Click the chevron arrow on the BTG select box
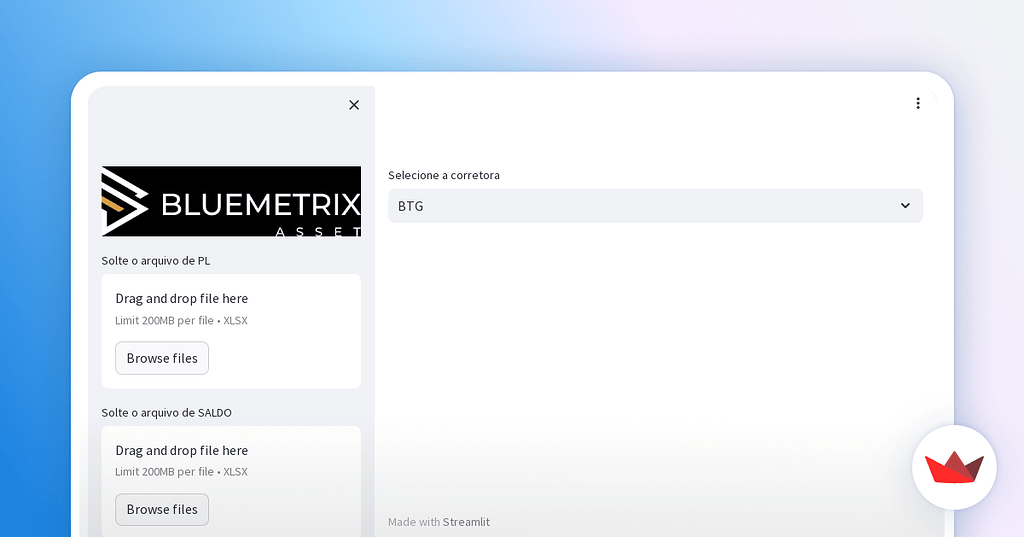Viewport: 1024px width, 537px height. pos(905,206)
